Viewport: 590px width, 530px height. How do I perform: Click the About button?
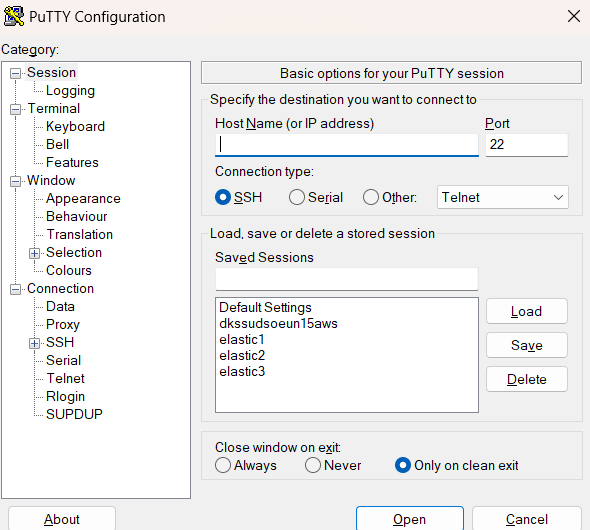click(x=62, y=519)
